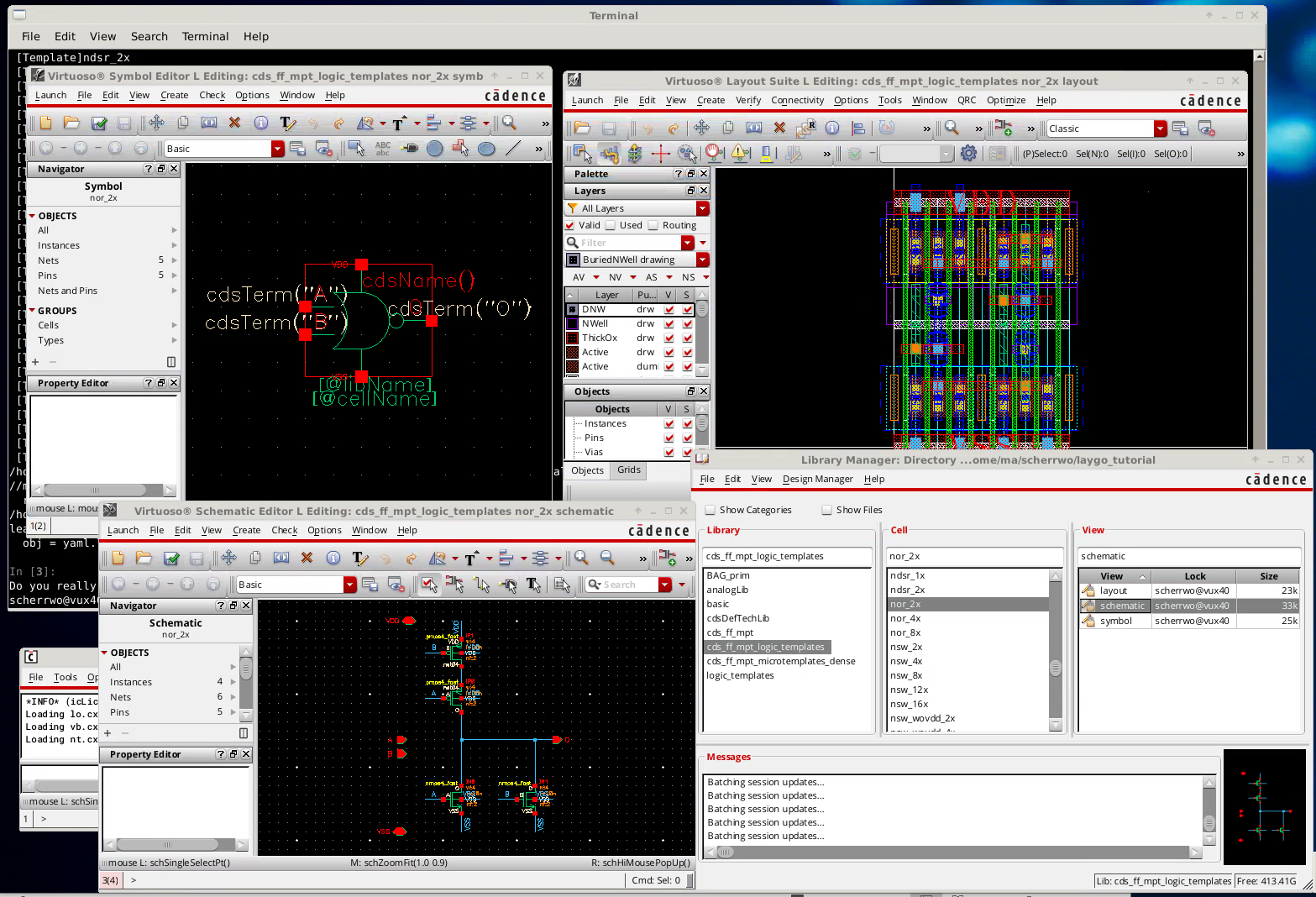Select the Move tool in Schematic Editor toolbar
1316x897 pixels.
228,559
